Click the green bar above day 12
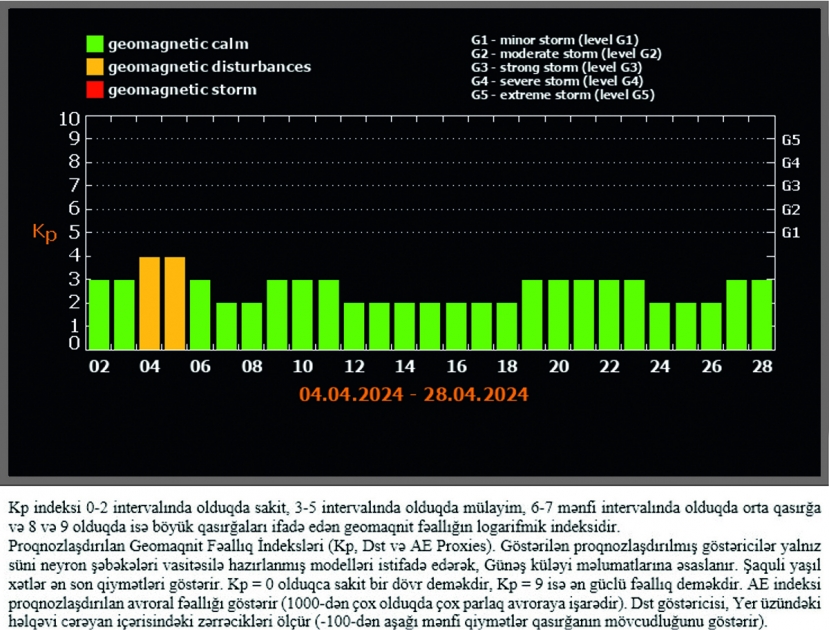Viewport: 829px width, 630px height. pyautogui.click(x=354, y=326)
